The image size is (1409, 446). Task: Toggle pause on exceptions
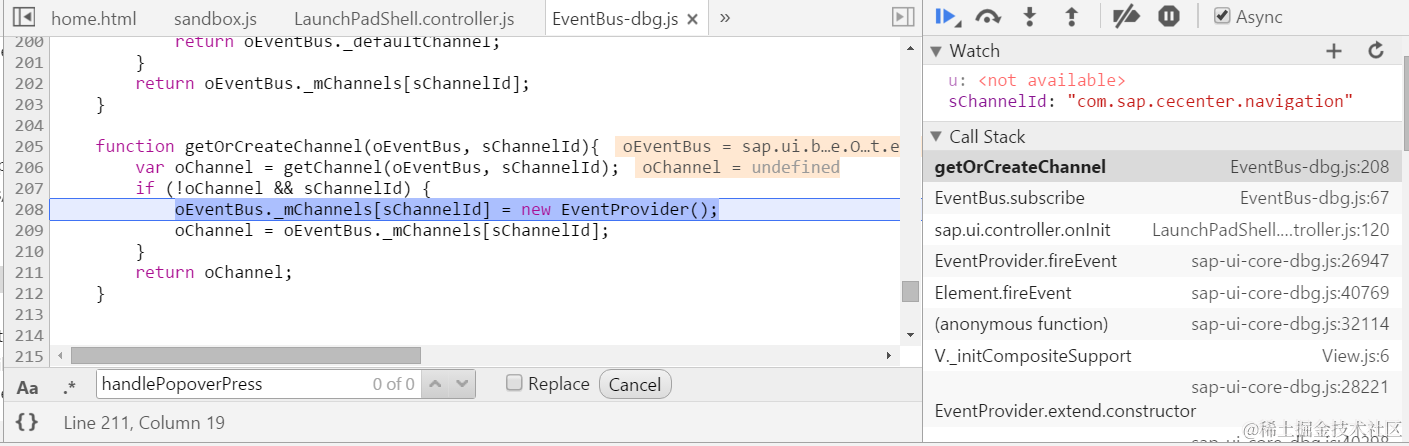[1169, 16]
